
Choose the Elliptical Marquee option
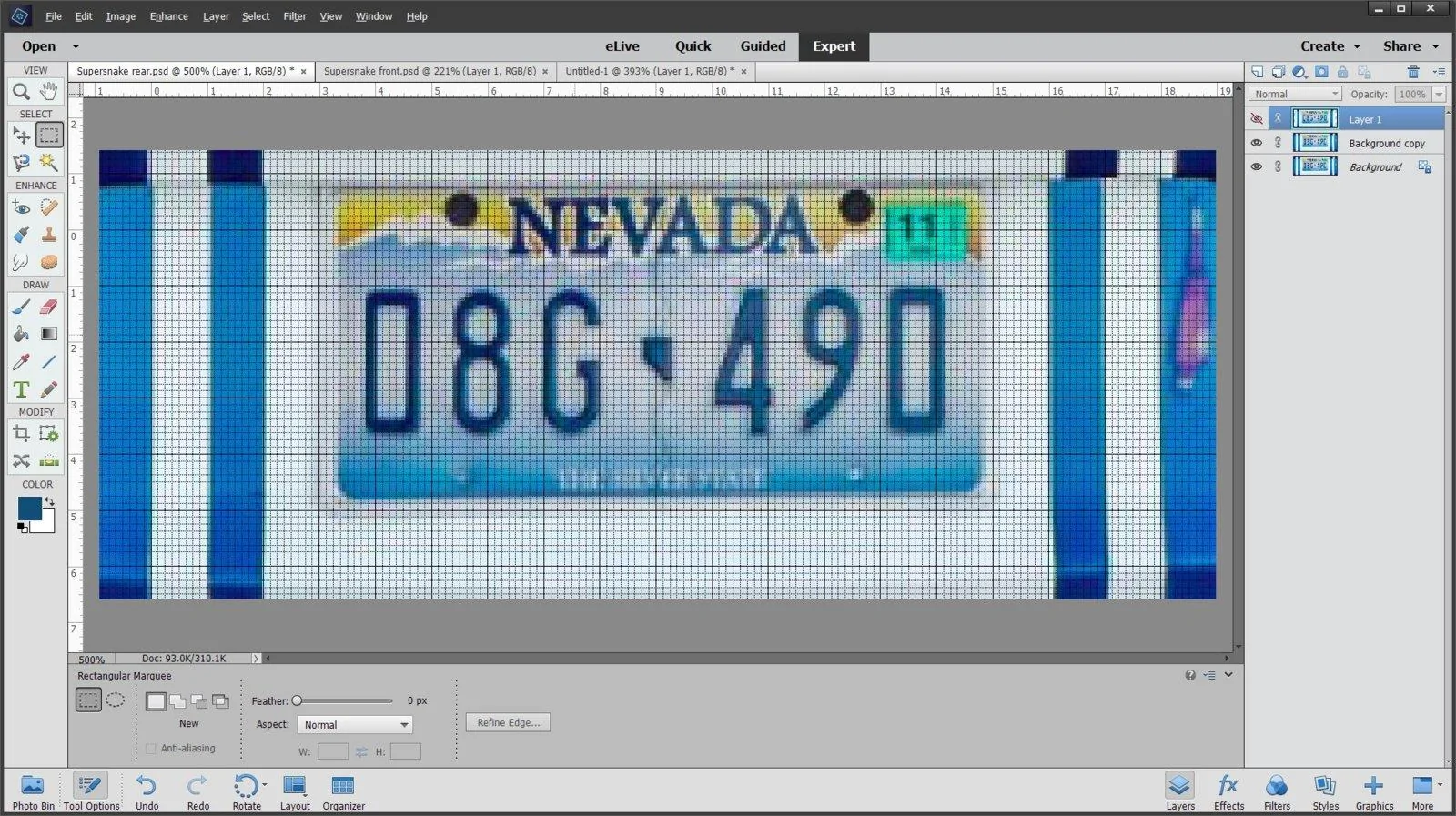pyautogui.click(x=116, y=700)
